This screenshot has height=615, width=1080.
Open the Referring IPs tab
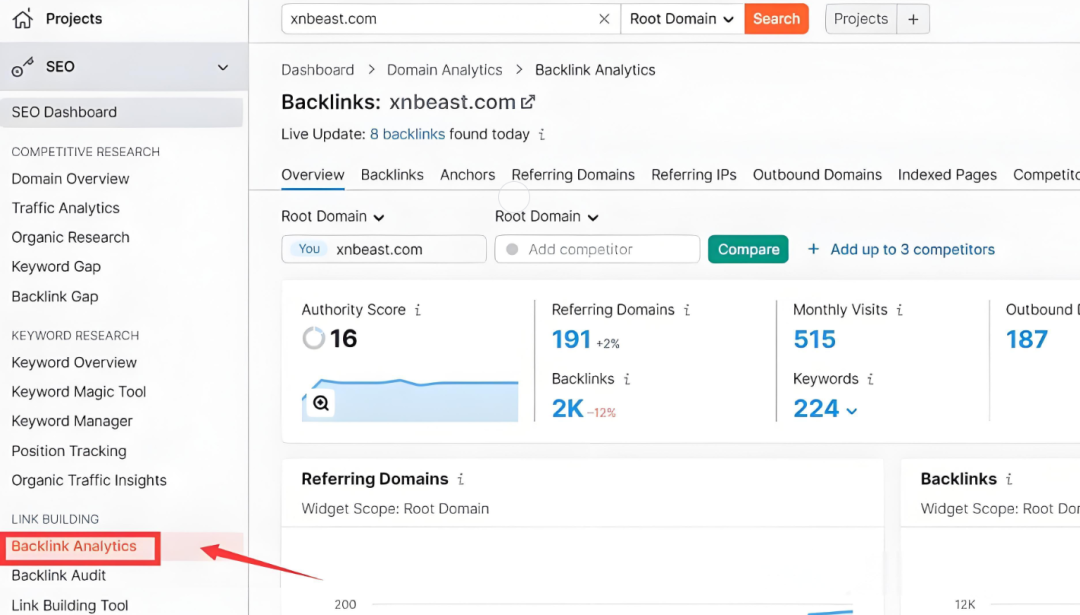(x=694, y=175)
